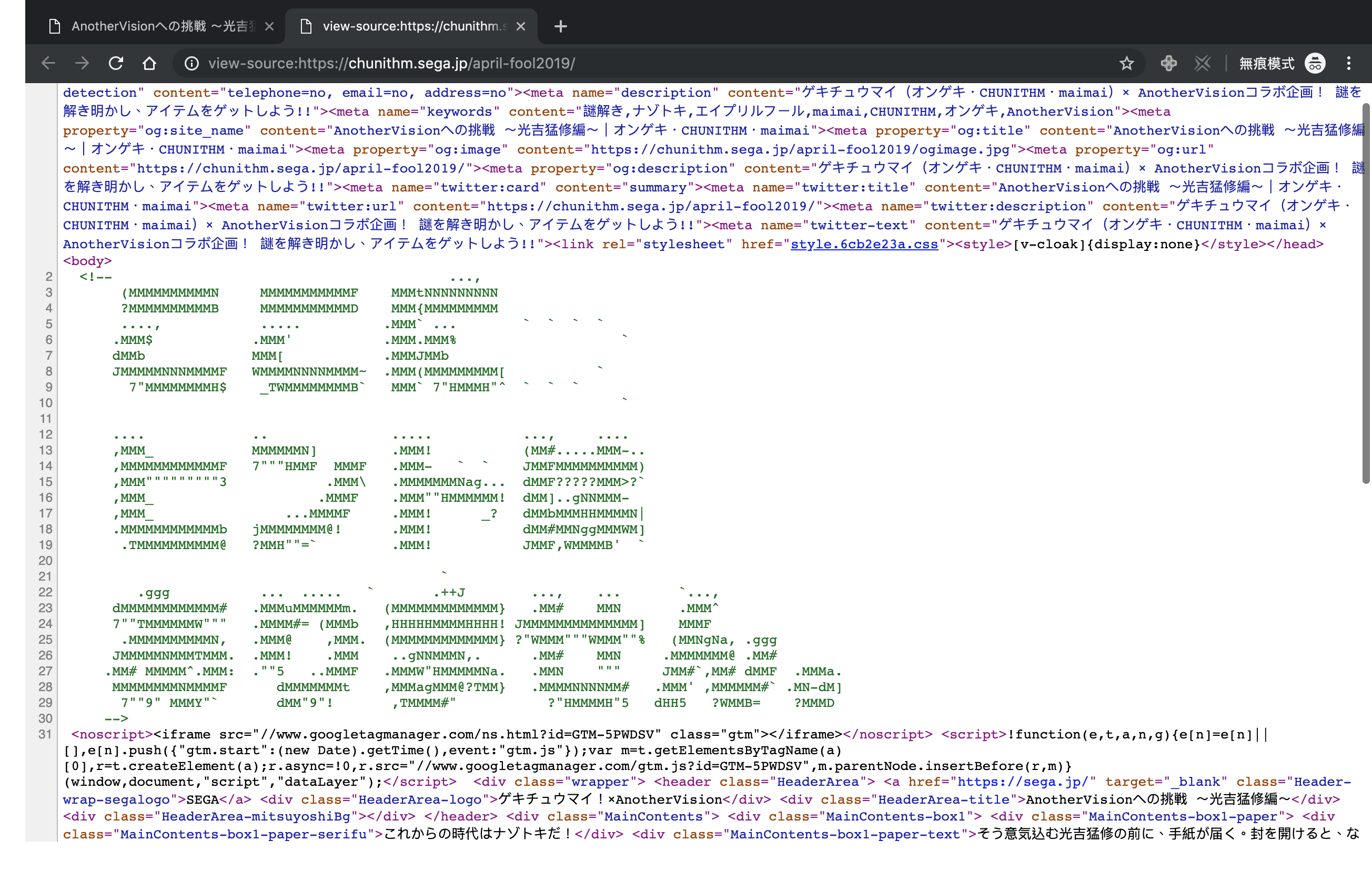
Task: Close the AnotherVisionへの挑戦 tab
Action: pyautogui.click(x=269, y=26)
